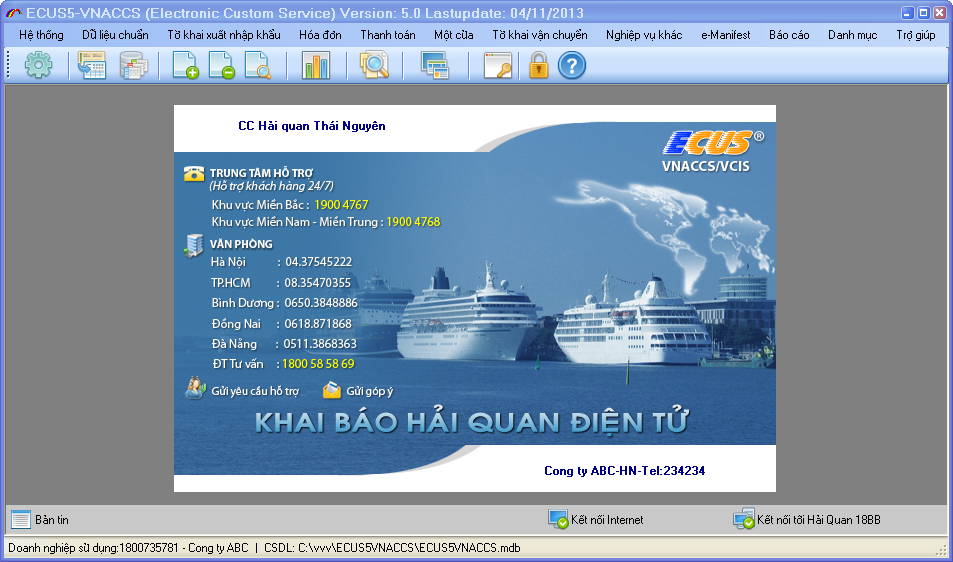Click the Gửi góp ý link

click(369, 391)
